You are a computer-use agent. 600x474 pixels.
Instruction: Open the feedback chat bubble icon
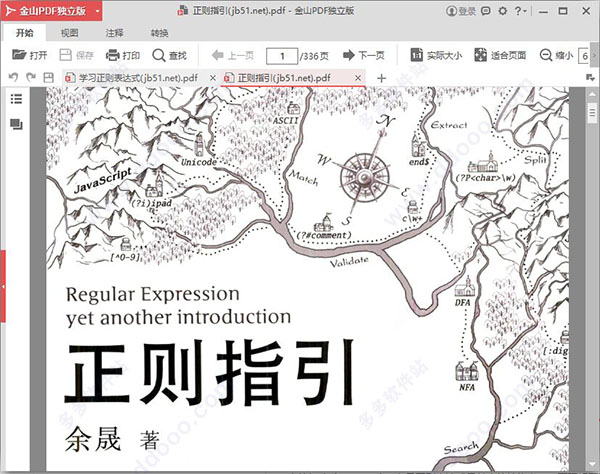486,11
